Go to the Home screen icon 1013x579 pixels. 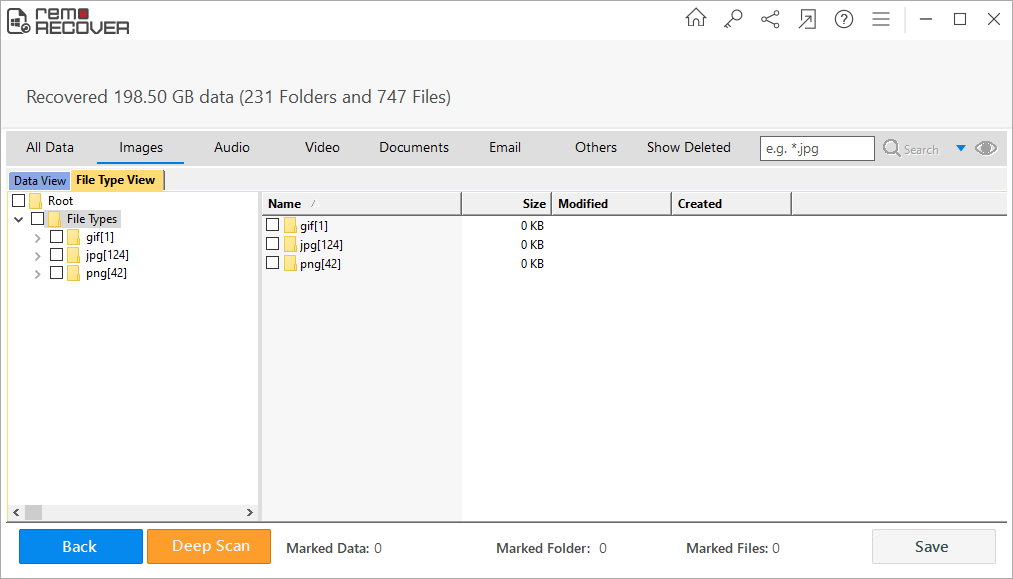(x=695, y=19)
